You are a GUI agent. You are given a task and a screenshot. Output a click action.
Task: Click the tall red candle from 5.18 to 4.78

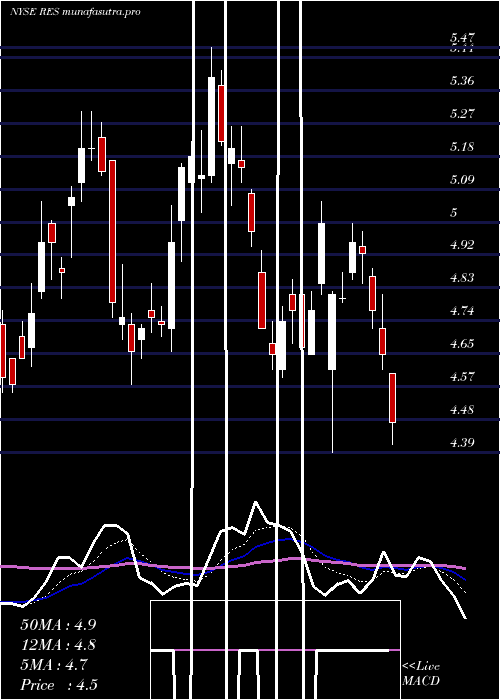point(112,232)
